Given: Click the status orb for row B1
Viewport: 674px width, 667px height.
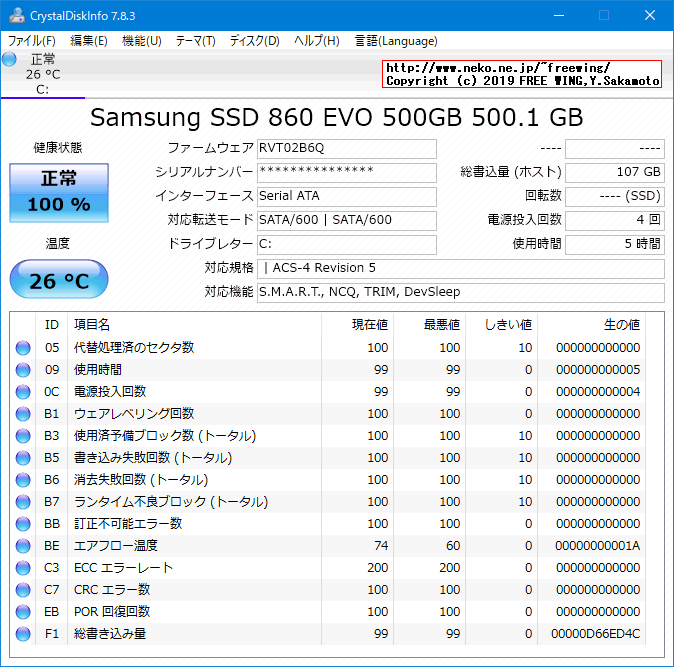Looking at the screenshot, I should pos(23,414).
